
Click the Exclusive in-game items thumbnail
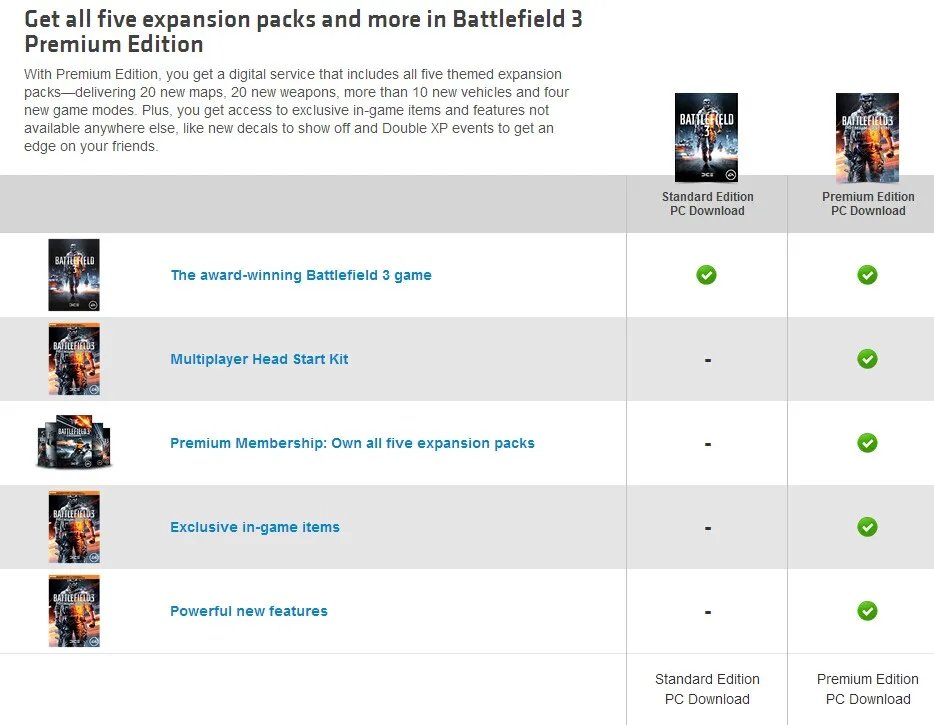coord(74,527)
